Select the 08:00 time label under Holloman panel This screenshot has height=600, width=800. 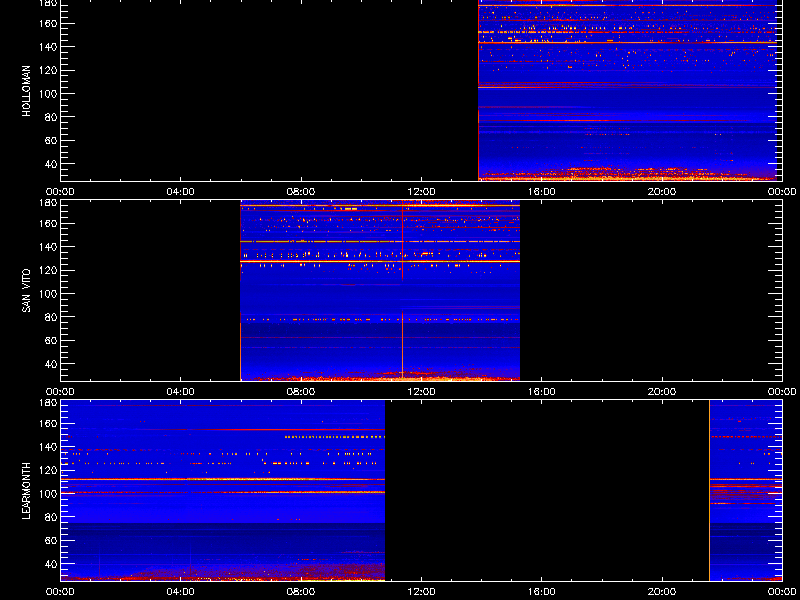301,192
